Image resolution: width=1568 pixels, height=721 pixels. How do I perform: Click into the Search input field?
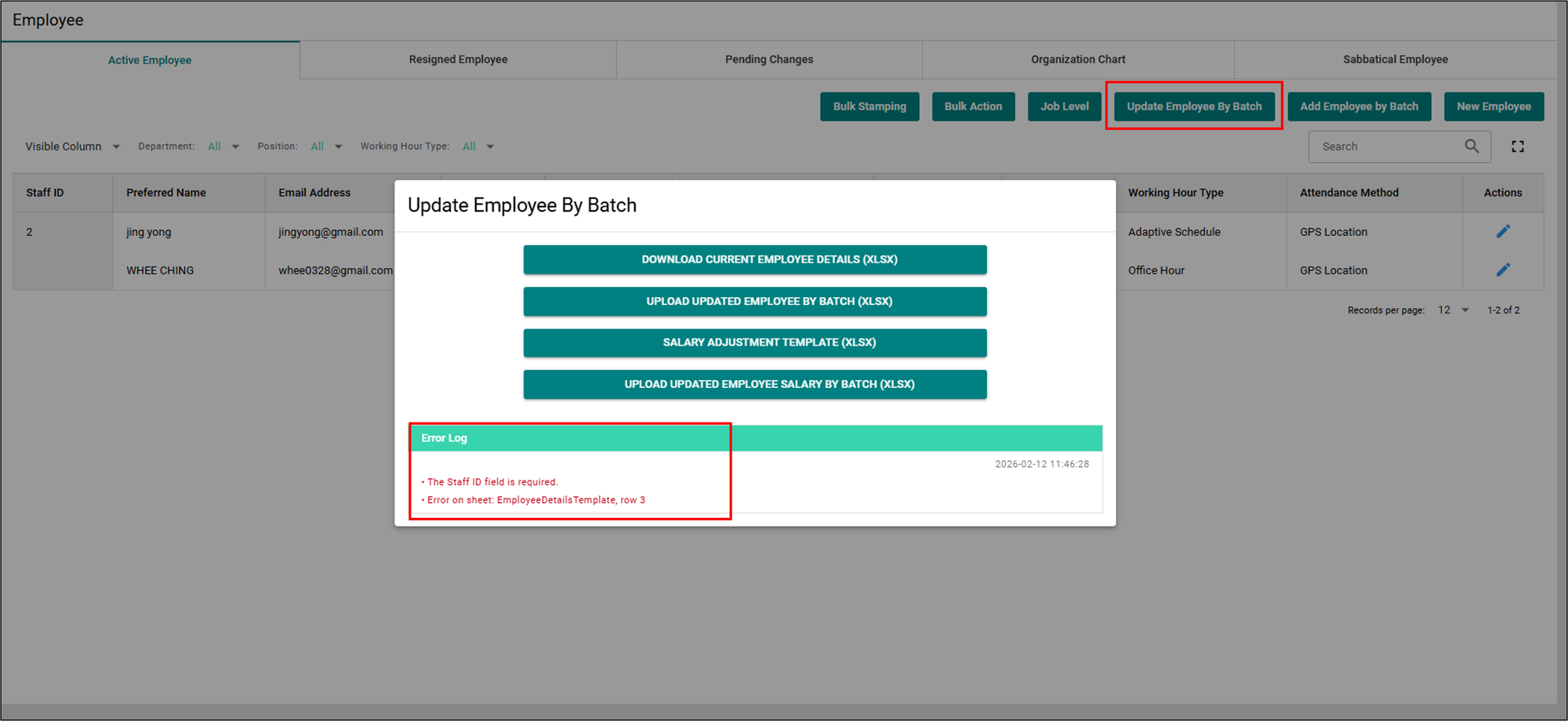click(1384, 147)
